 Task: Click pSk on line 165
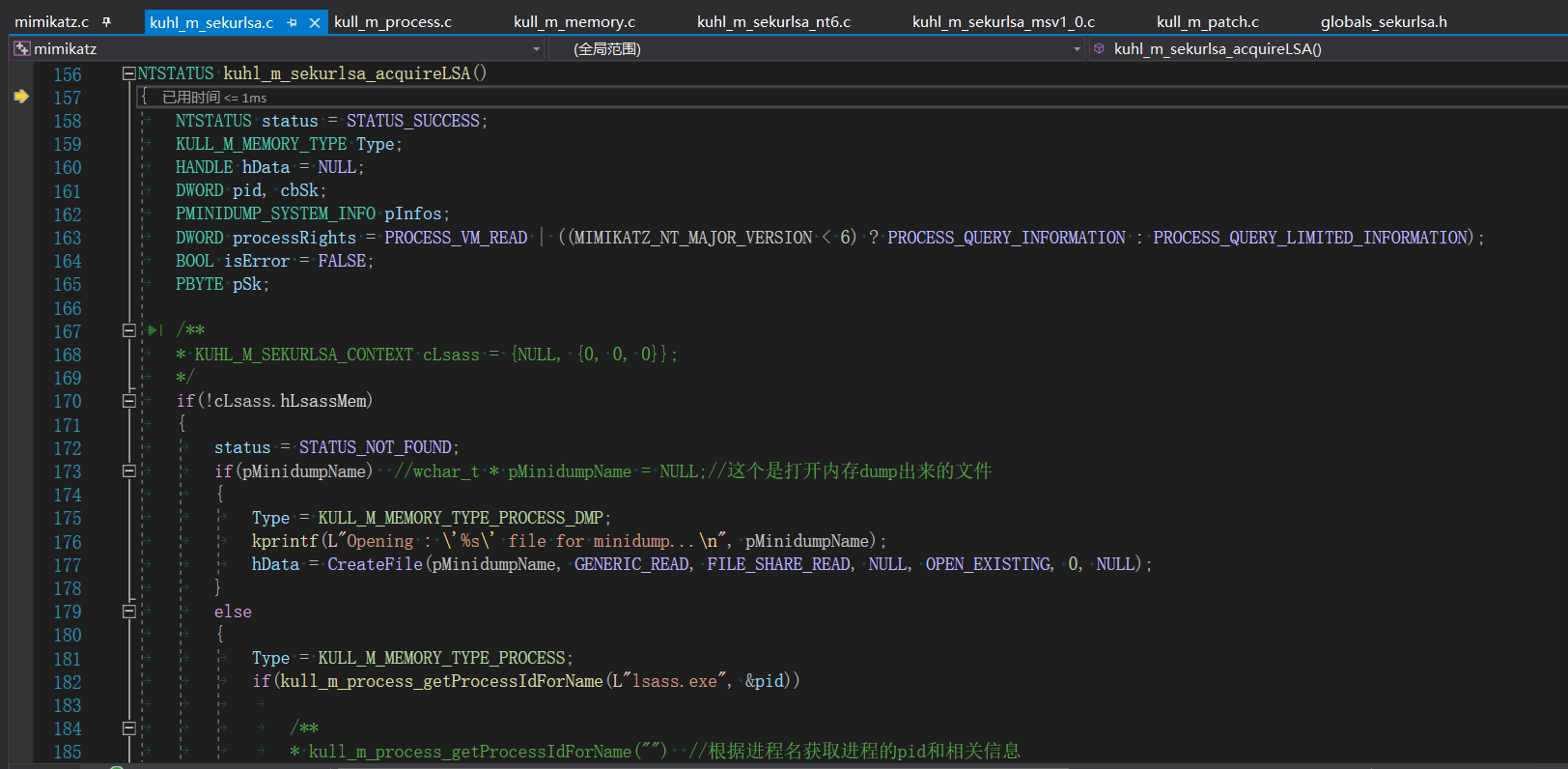point(246,284)
